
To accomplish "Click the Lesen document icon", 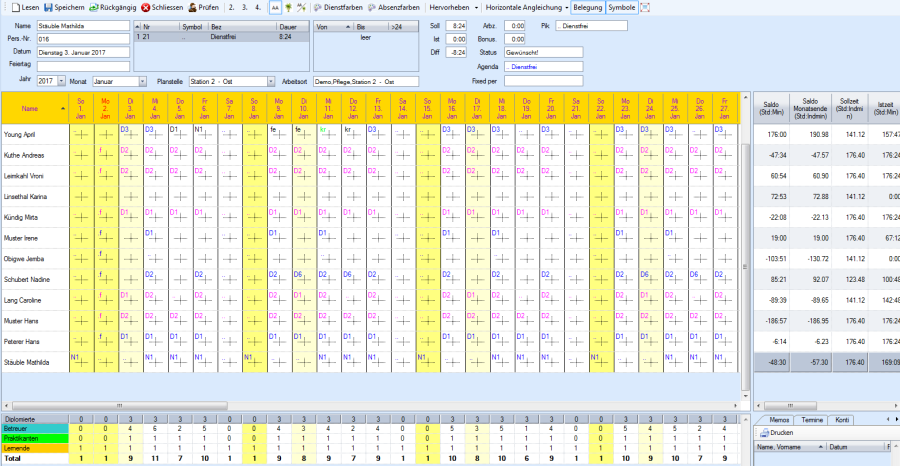I will point(10,7).
